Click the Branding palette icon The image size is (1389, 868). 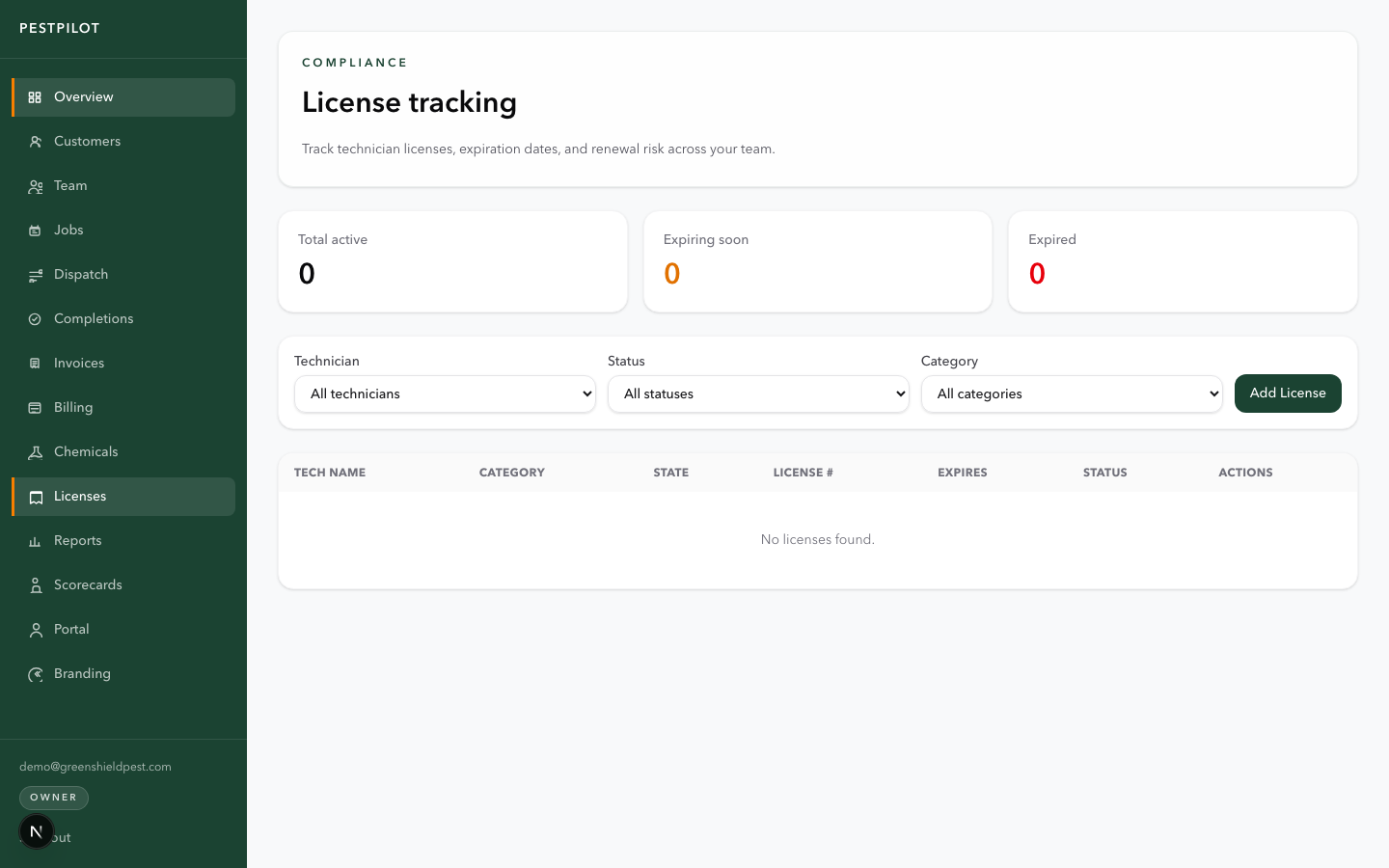pyautogui.click(x=35, y=674)
